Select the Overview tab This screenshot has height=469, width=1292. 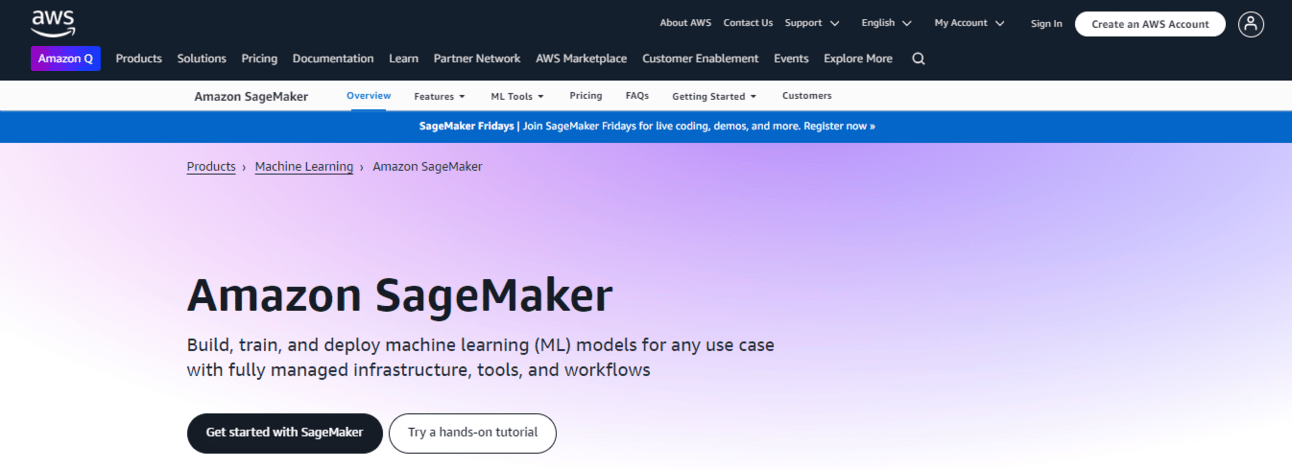[x=368, y=96]
